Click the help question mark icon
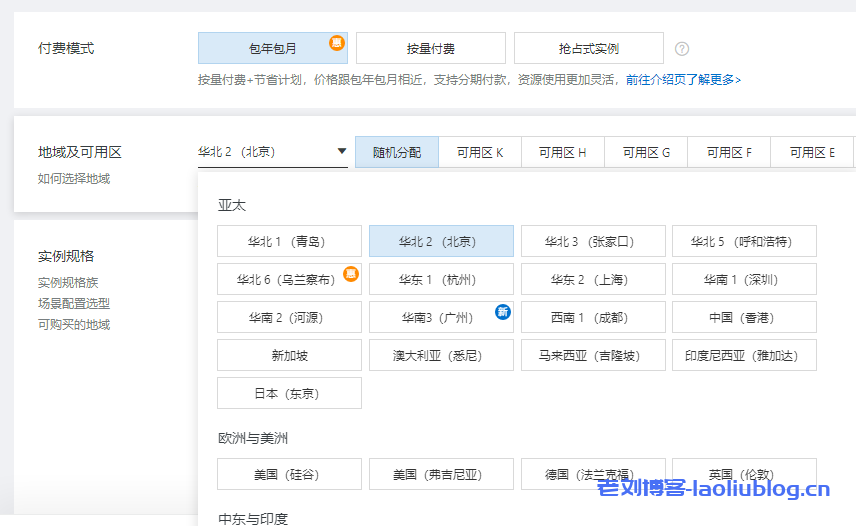Image resolution: width=856 pixels, height=526 pixels. click(x=682, y=48)
